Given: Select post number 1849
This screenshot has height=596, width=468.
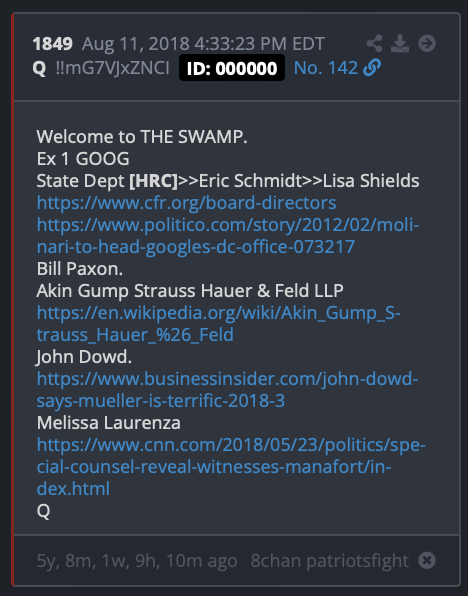Looking at the screenshot, I should (52, 44).
